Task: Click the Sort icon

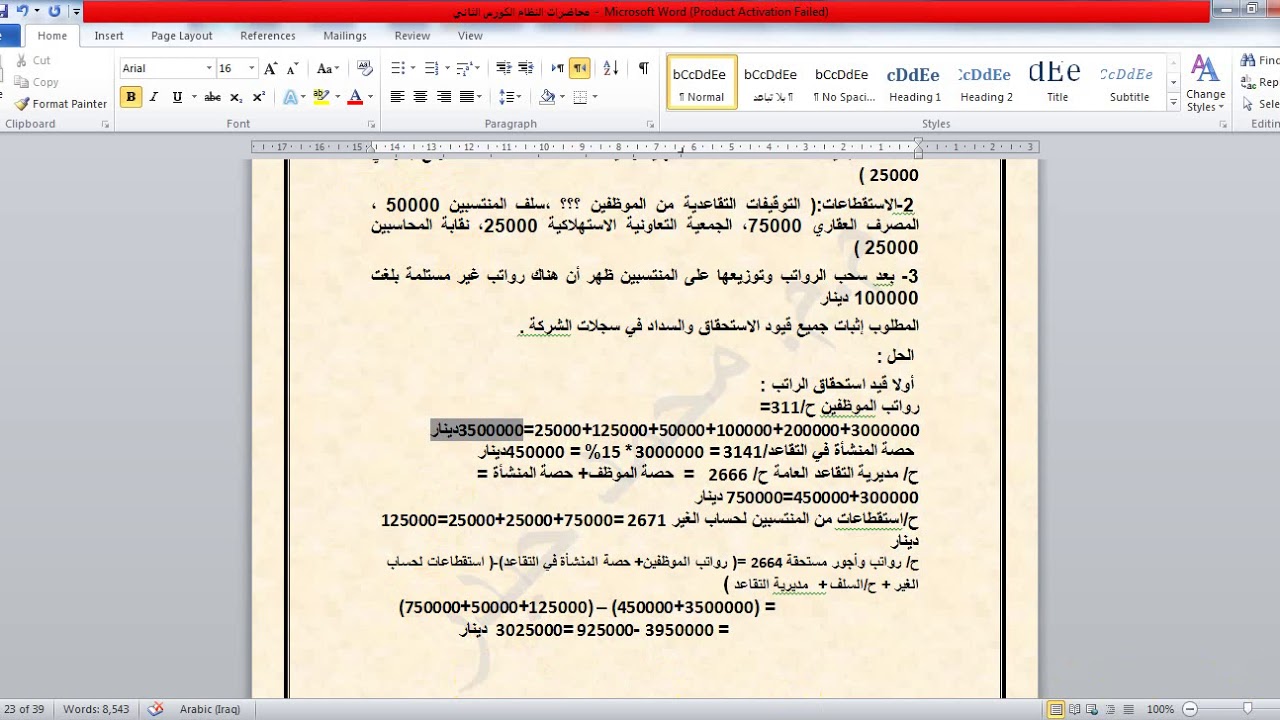Action: click(611, 68)
